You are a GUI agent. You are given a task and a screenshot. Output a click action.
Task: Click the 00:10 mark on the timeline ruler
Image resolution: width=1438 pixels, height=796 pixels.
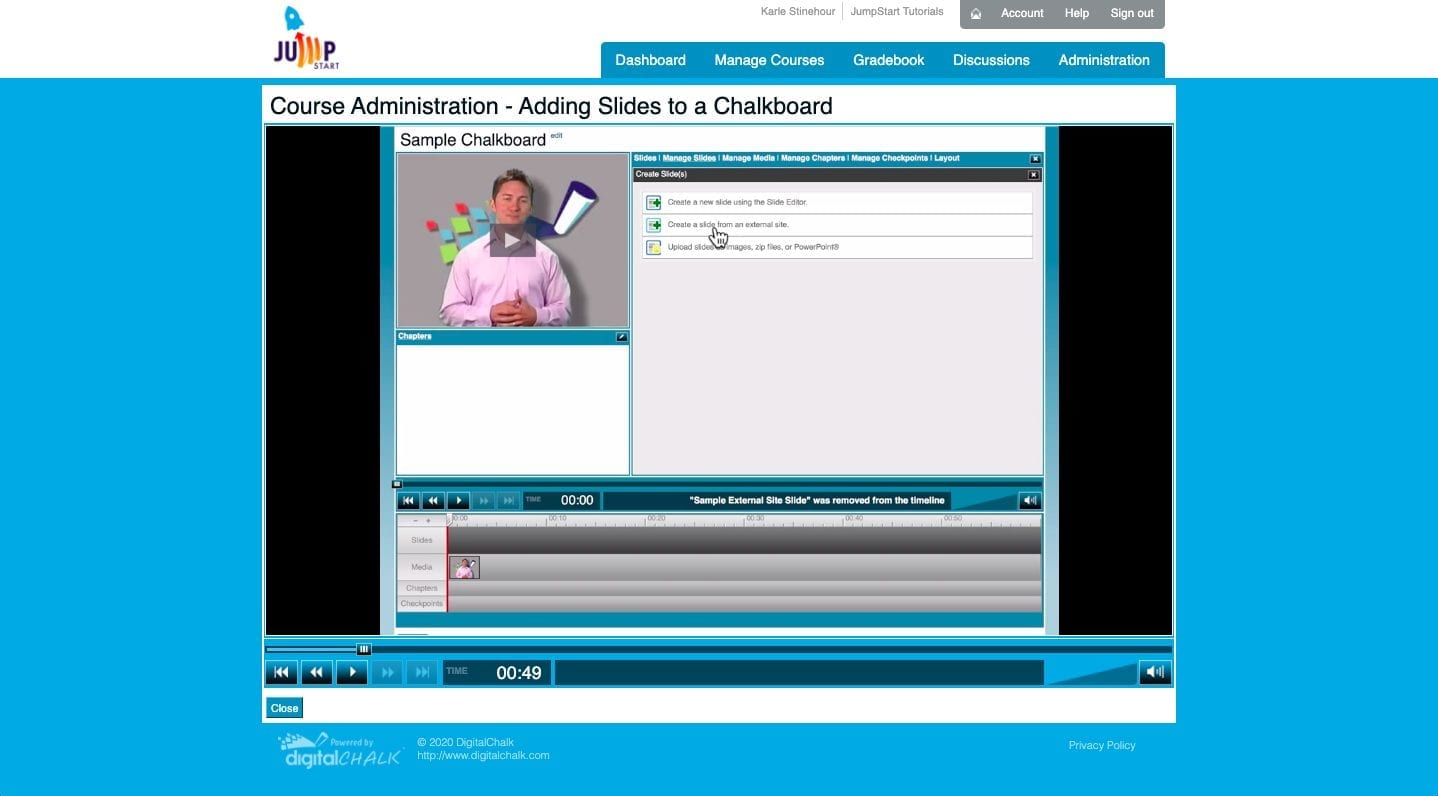[x=557, y=519]
